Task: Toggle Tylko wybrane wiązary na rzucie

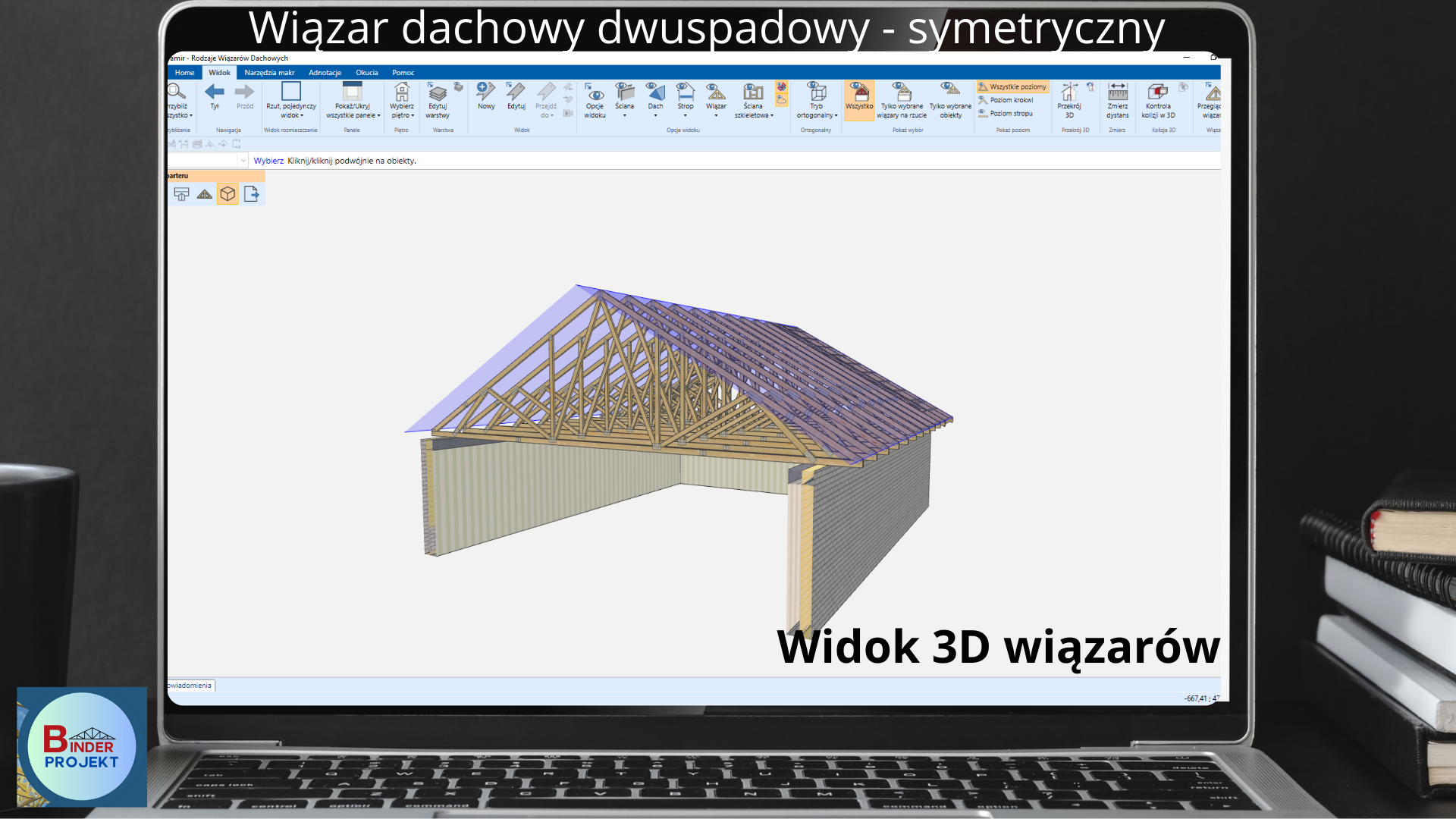Action: coord(902,101)
